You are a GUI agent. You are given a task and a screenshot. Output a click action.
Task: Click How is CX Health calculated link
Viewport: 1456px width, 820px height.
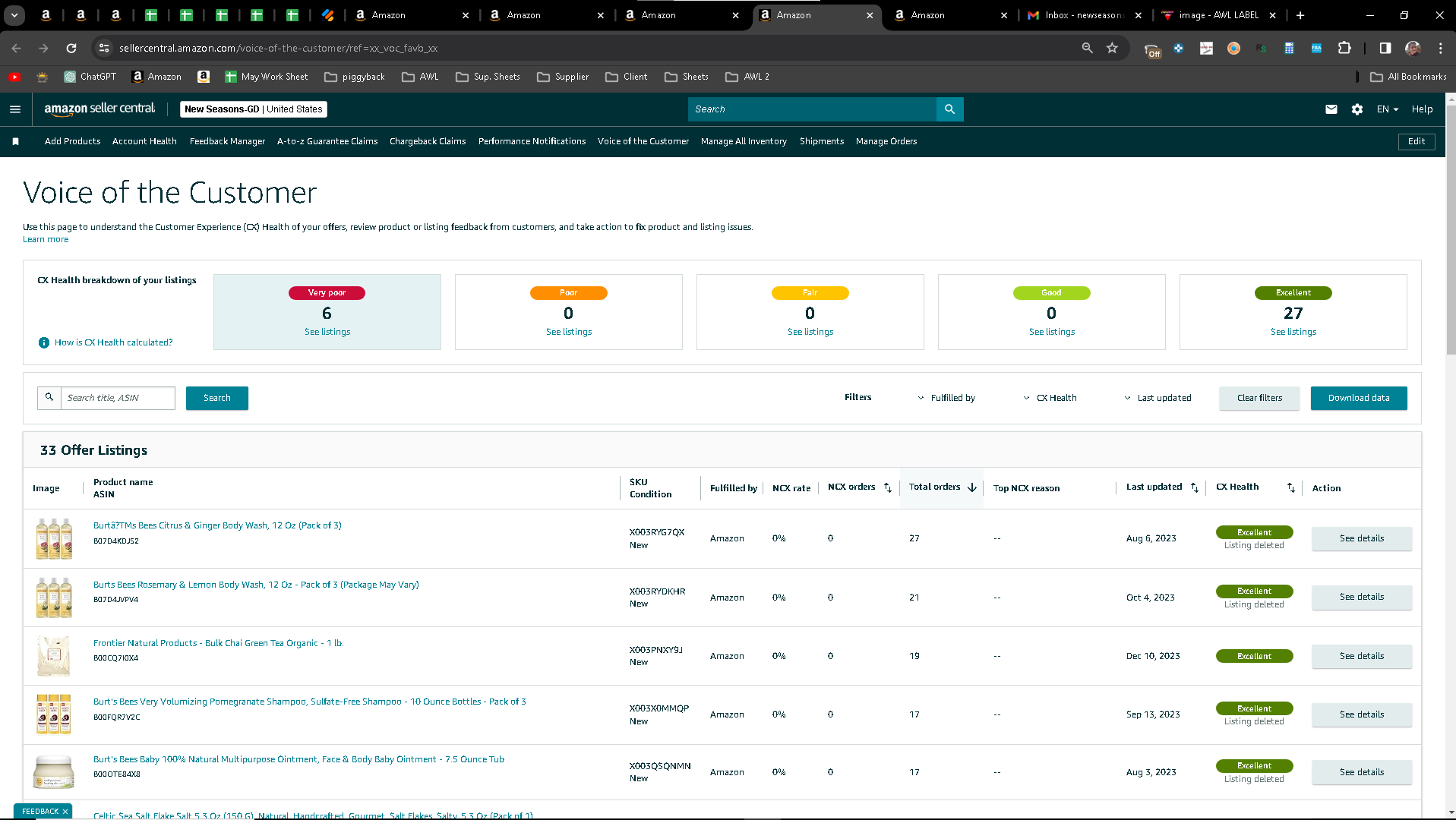click(x=114, y=342)
